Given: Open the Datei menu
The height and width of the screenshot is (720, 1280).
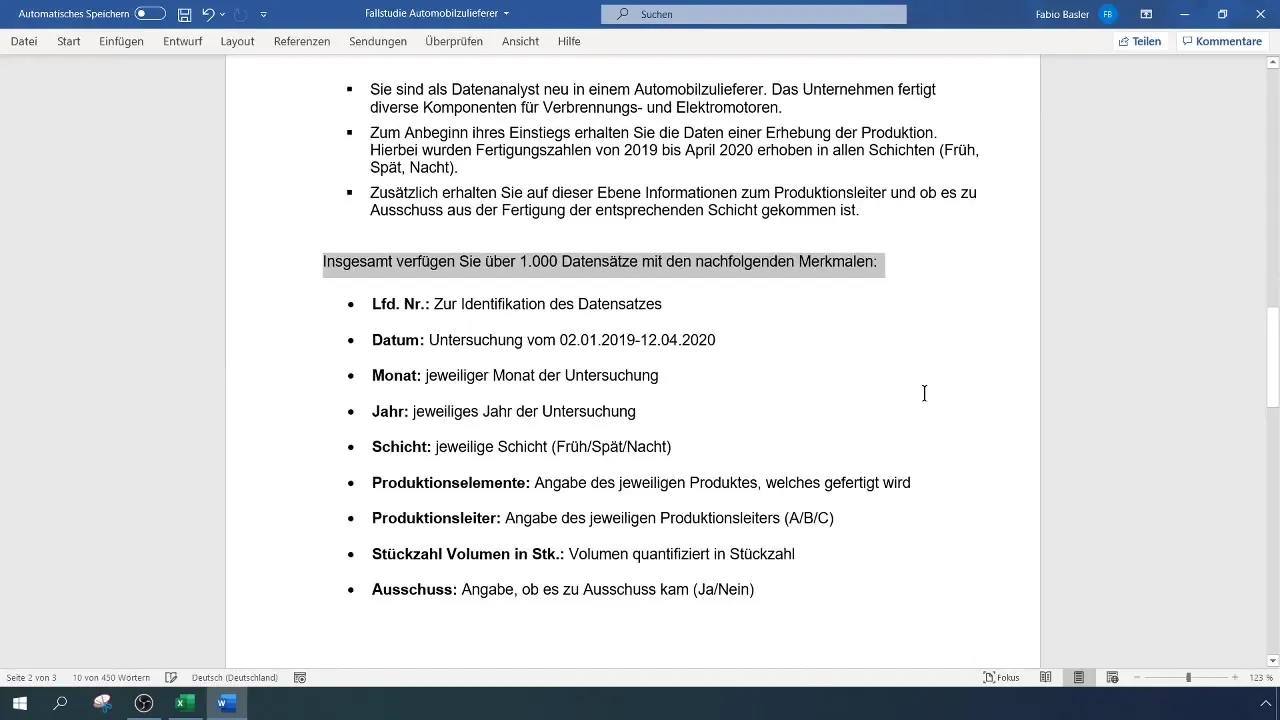Looking at the screenshot, I should [24, 41].
